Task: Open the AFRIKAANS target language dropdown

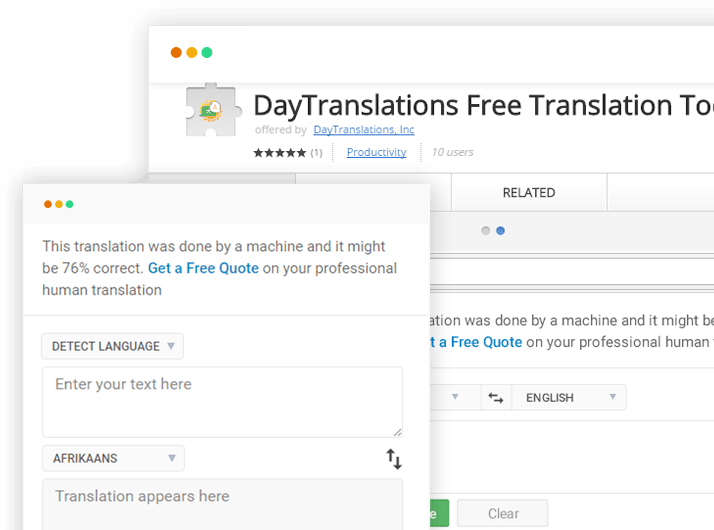Action: [113, 458]
